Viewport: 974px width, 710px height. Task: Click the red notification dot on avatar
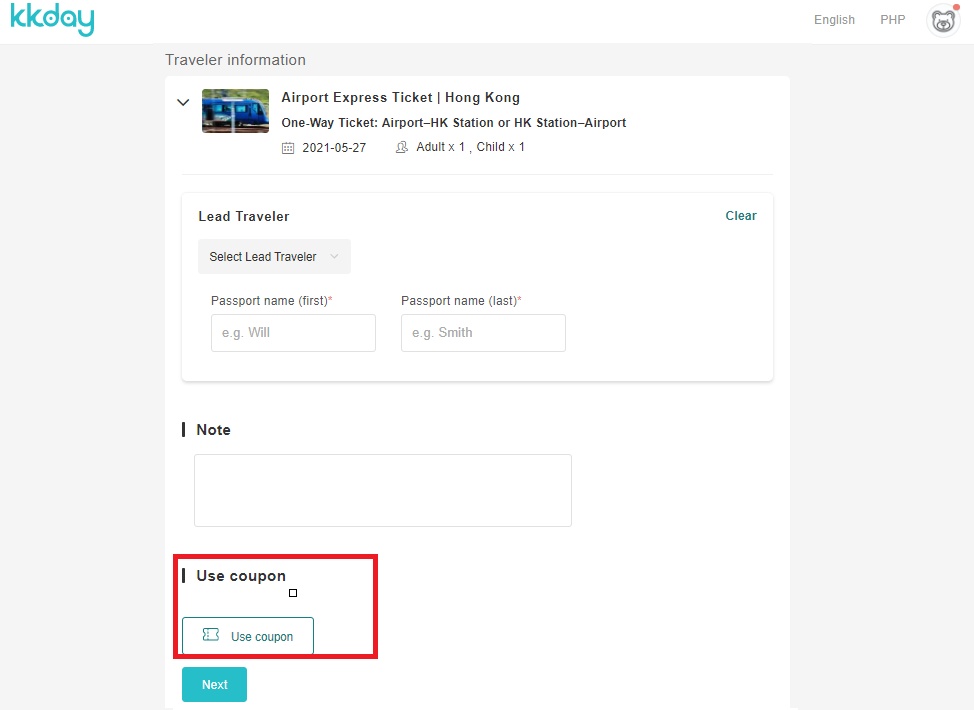coord(955,9)
